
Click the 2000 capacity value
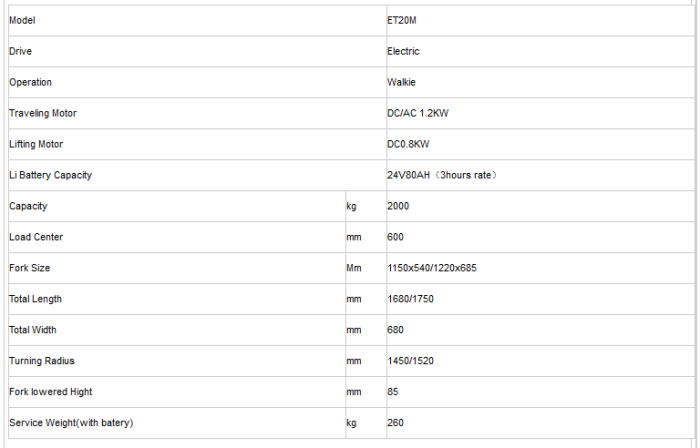[x=398, y=206]
